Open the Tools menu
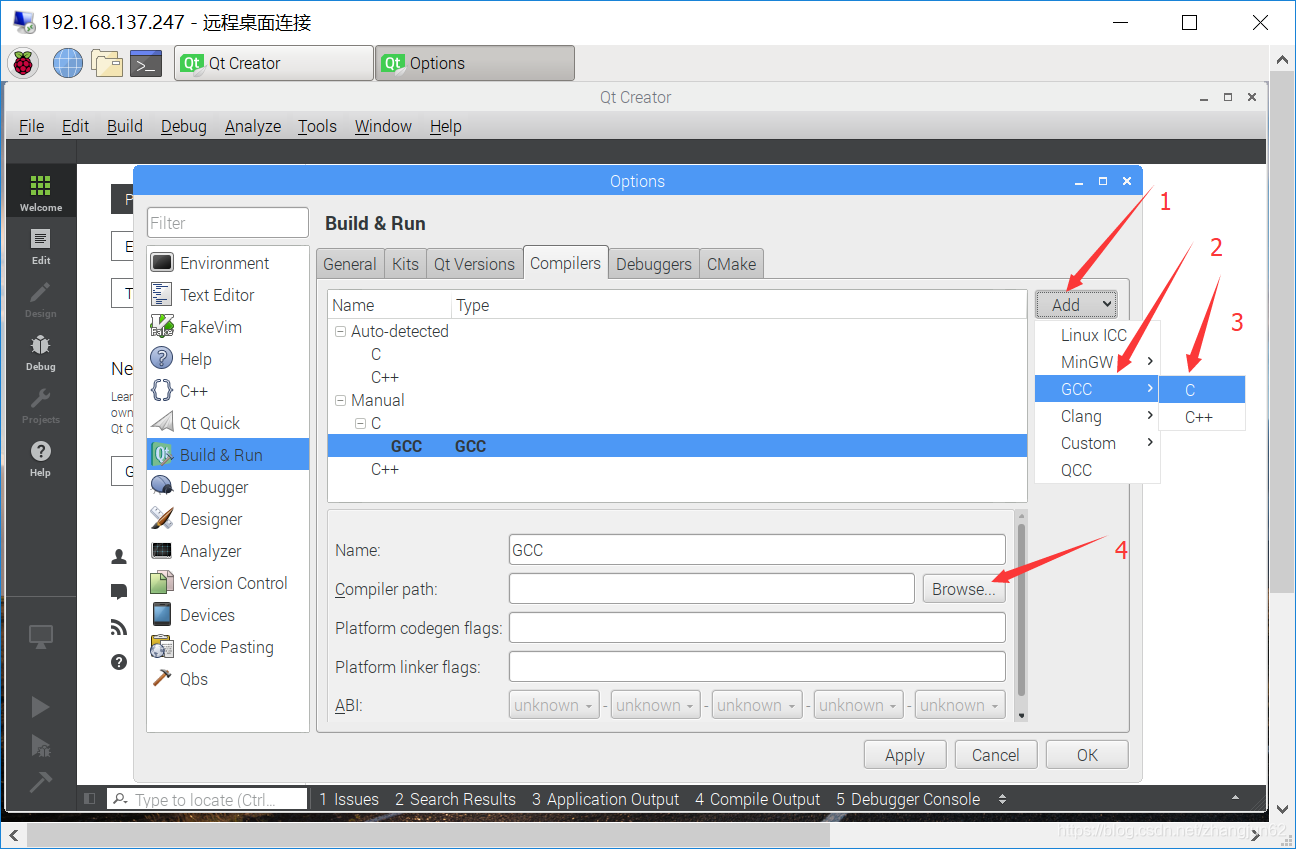 click(317, 126)
